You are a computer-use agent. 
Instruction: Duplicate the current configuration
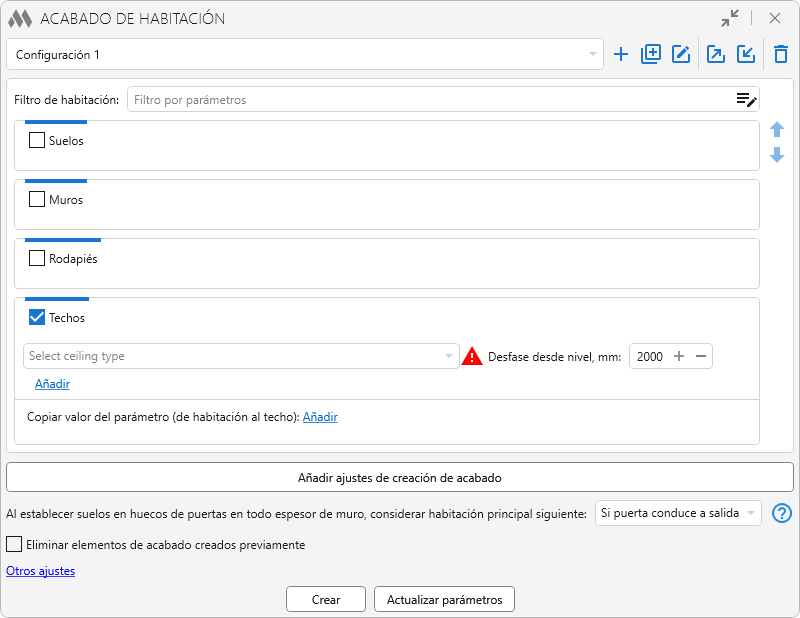click(651, 55)
